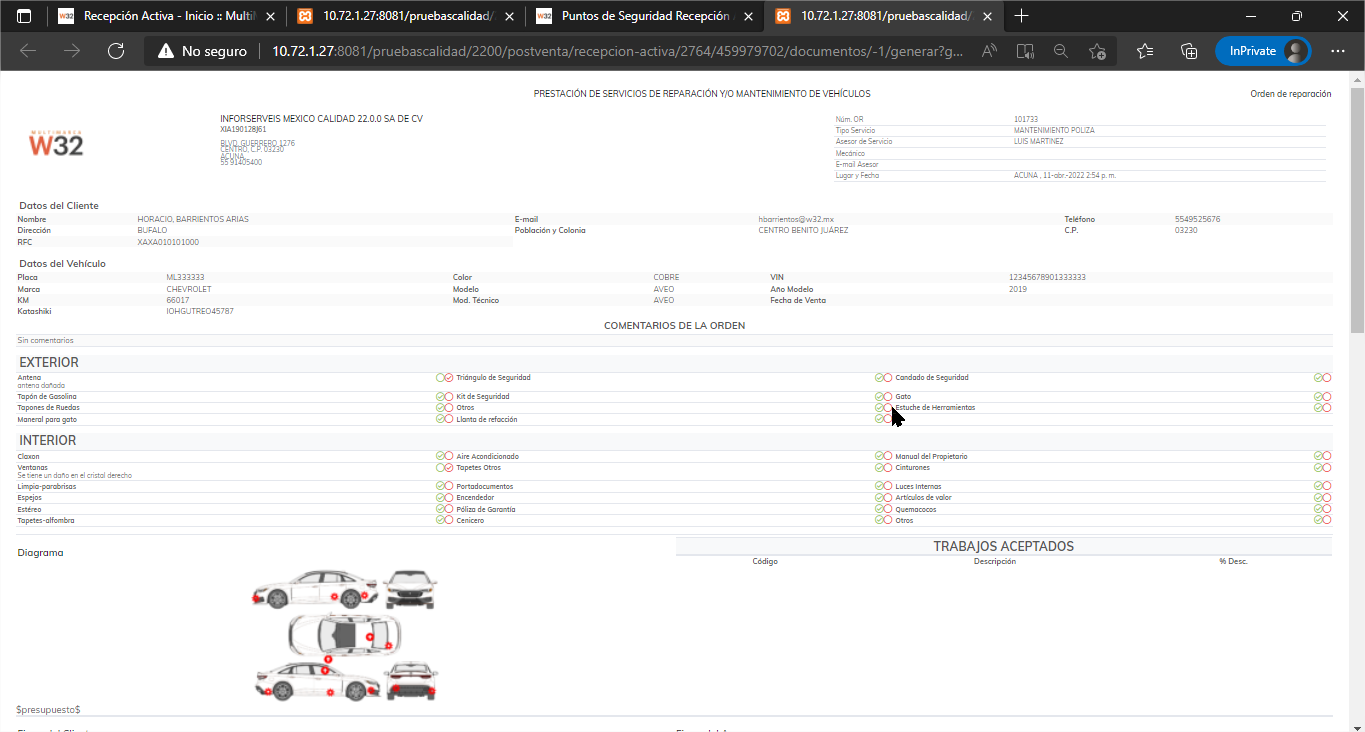This screenshot has width=1365, height=732.
Task: Open a new browser tab
Action: [x=1021, y=16]
